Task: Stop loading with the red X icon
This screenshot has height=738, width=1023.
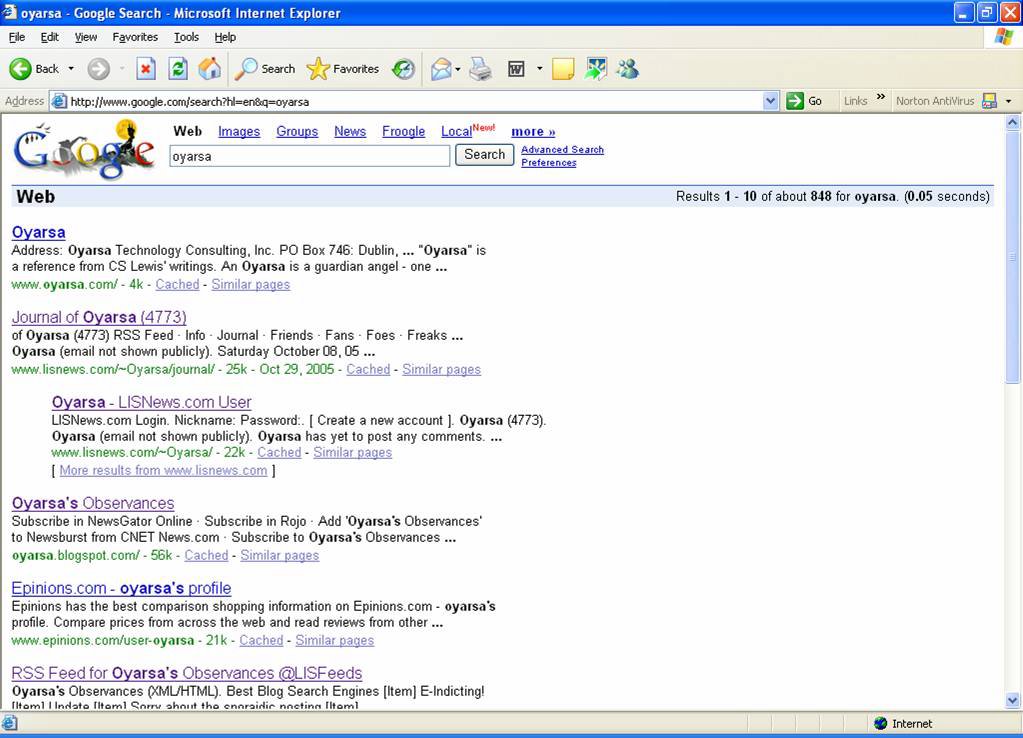Action: point(146,69)
